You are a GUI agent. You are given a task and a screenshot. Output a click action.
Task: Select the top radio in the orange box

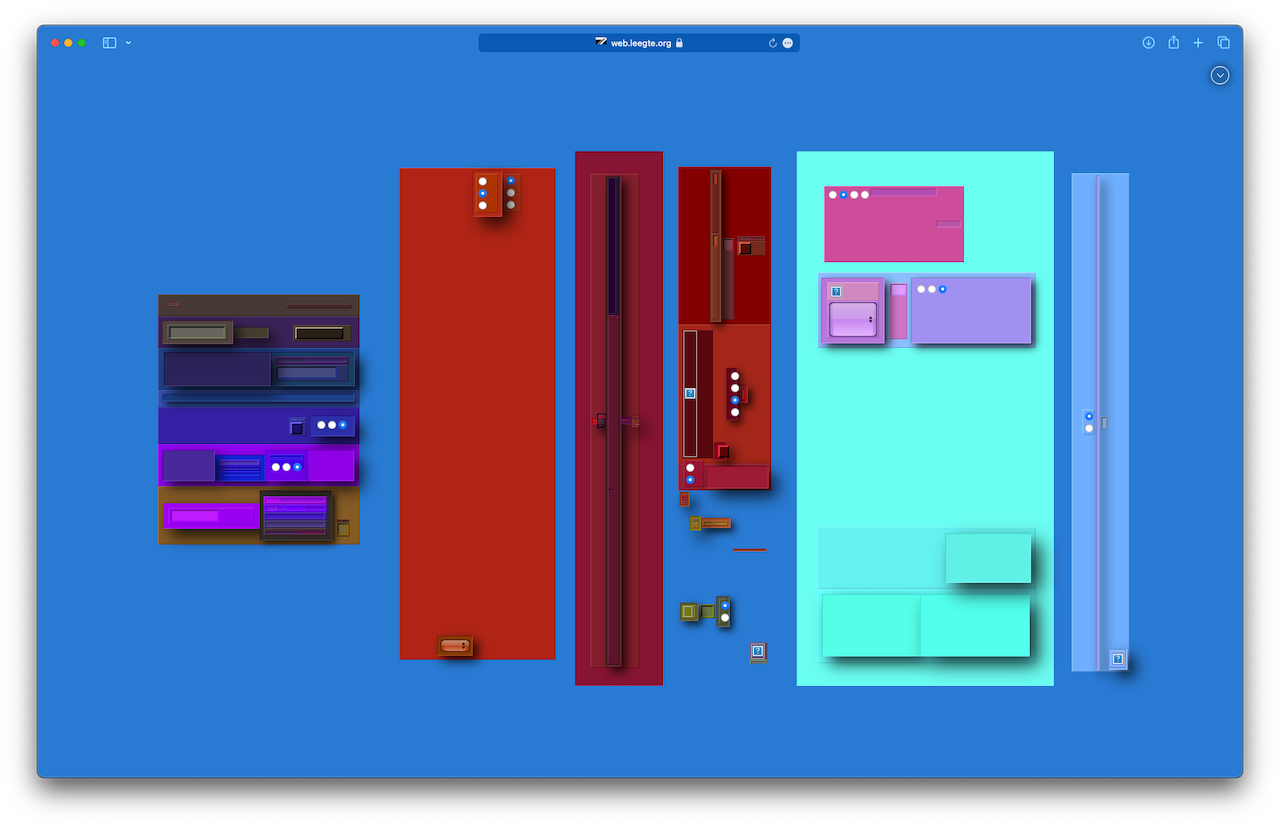483,182
